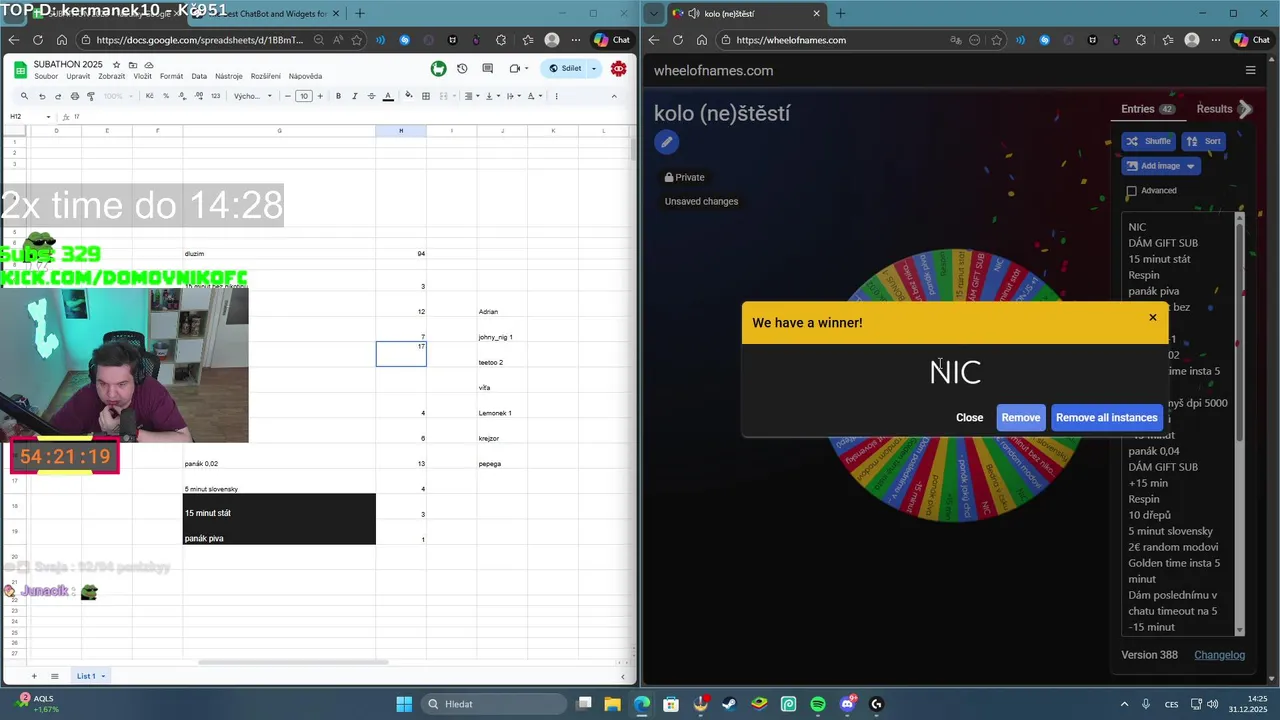This screenshot has height=720, width=1280.
Task: Click the Sdílet share button
Action: [565, 69]
